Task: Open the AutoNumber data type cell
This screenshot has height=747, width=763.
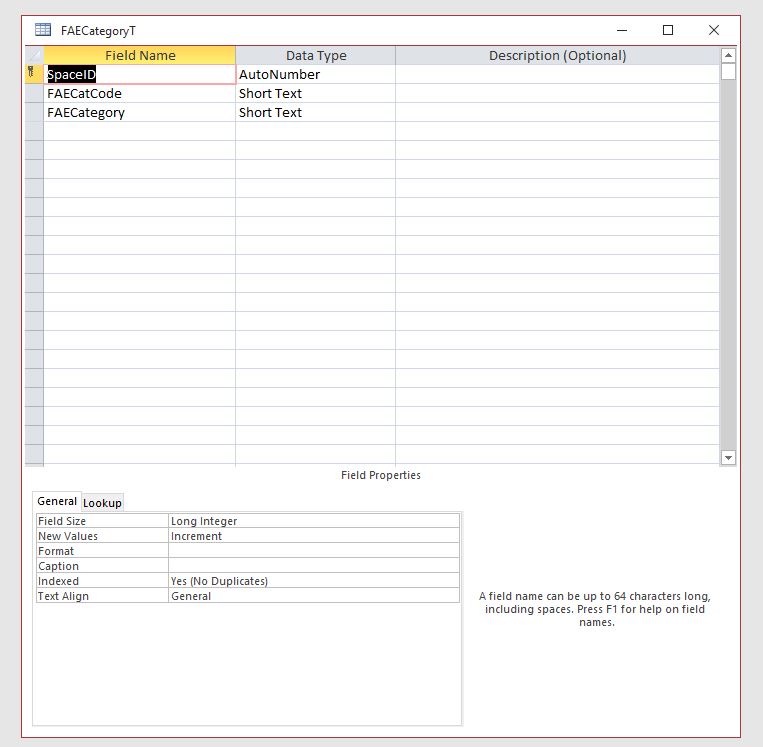Action: [x=315, y=74]
